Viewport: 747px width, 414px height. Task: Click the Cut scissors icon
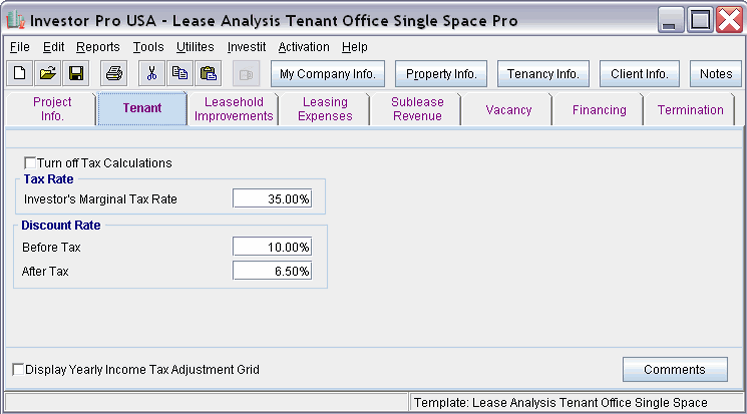click(x=152, y=73)
